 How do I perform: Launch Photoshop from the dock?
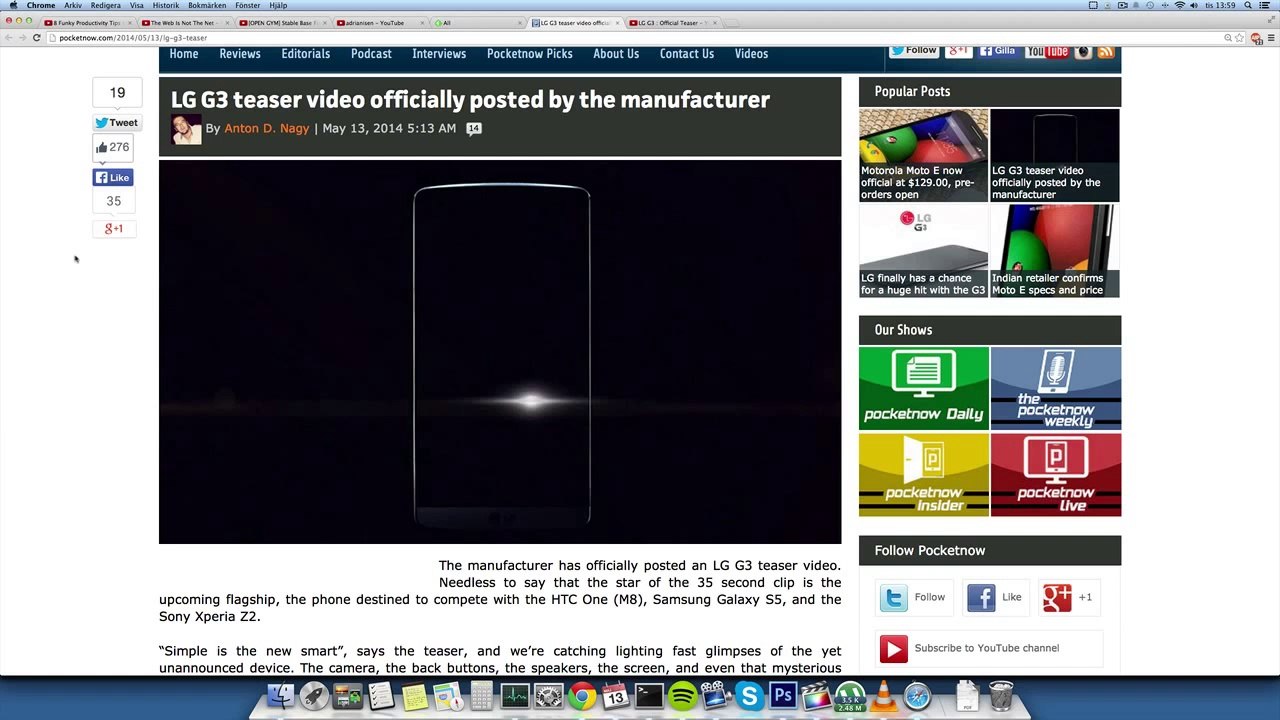(783, 695)
